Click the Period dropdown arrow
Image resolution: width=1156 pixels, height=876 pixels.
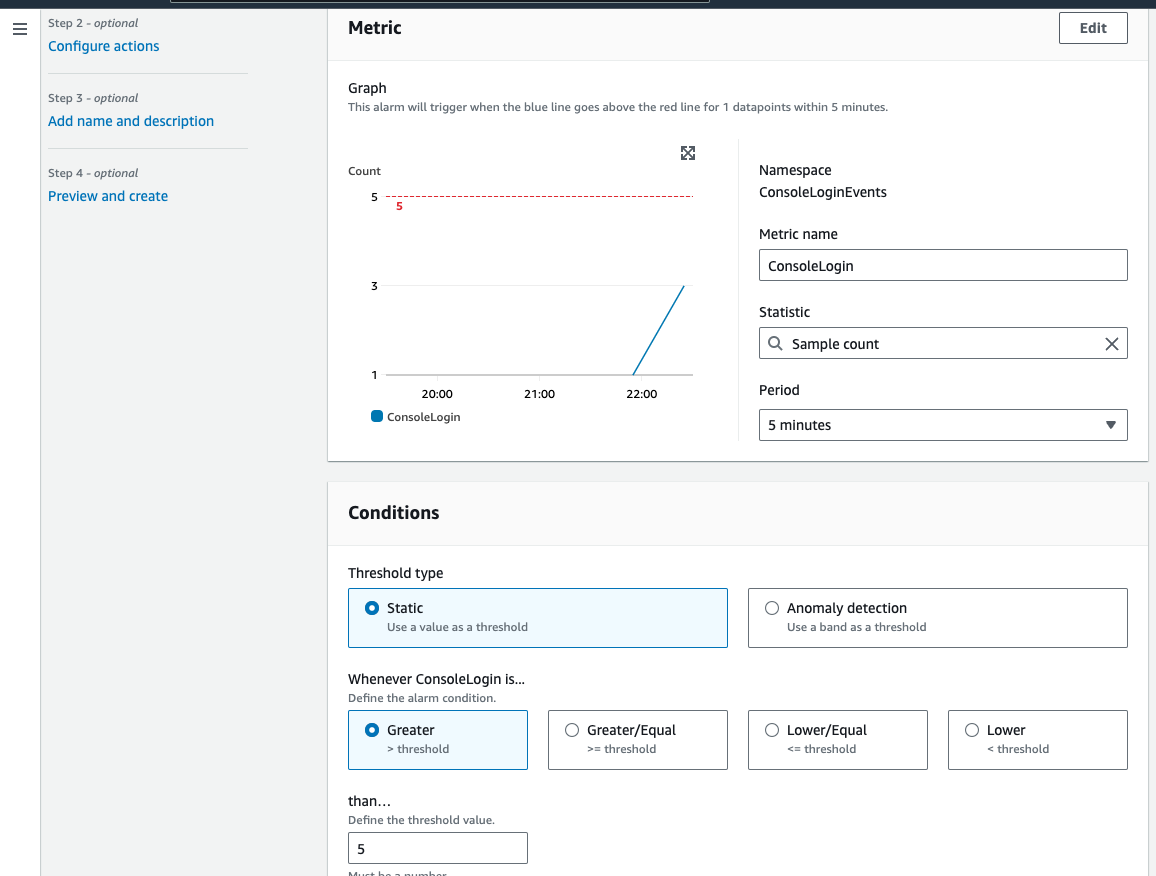point(1110,425)
